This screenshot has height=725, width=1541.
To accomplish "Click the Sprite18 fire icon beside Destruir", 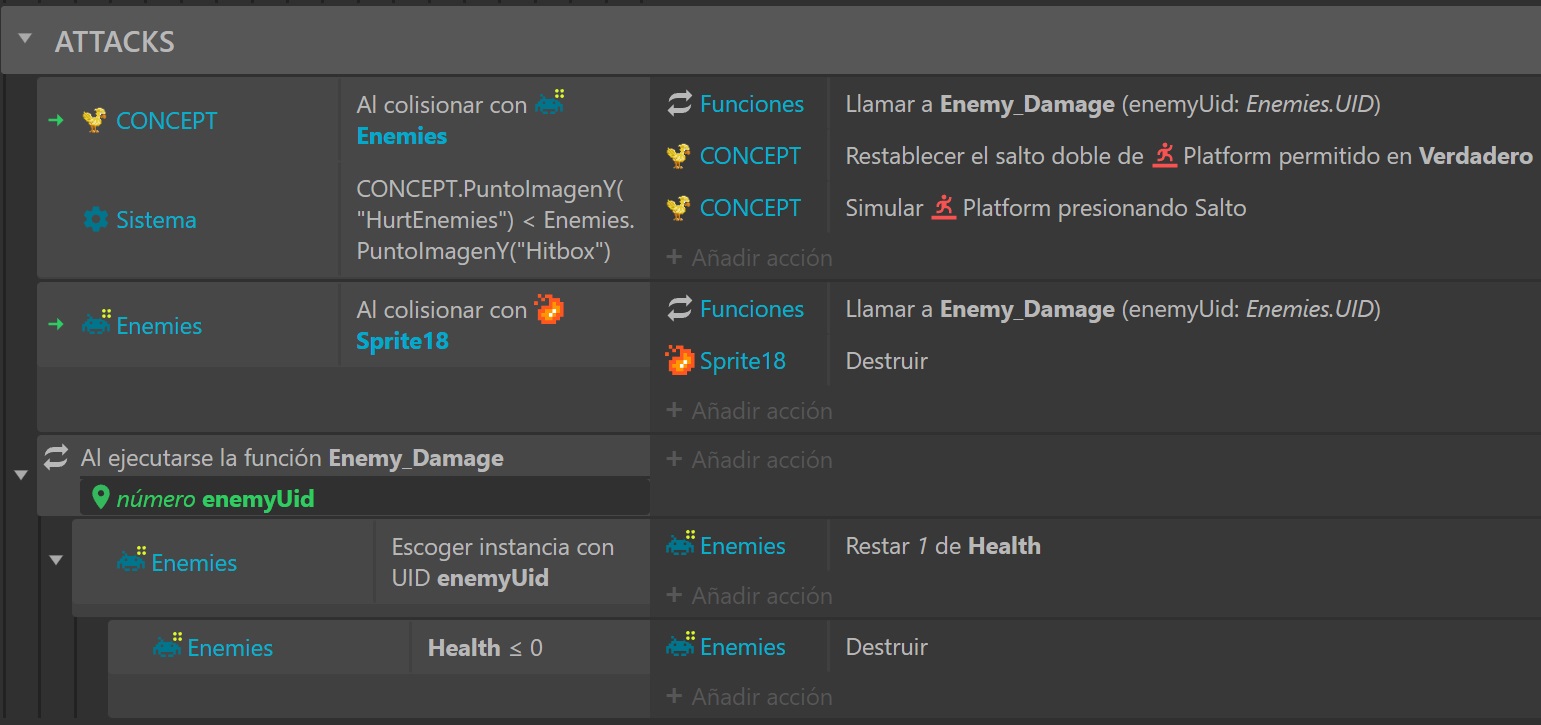I will (x=680, y=361).
